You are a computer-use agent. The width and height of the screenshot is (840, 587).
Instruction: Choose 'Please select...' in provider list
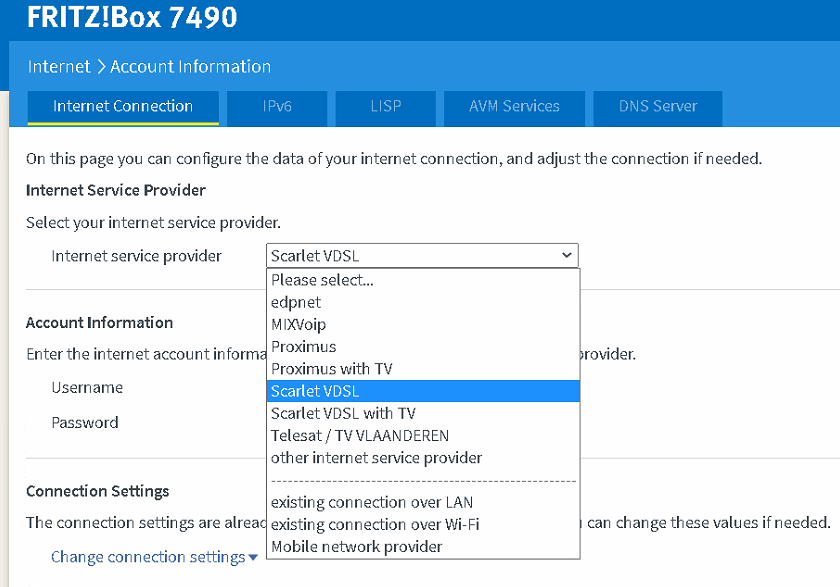pos(322,280)
